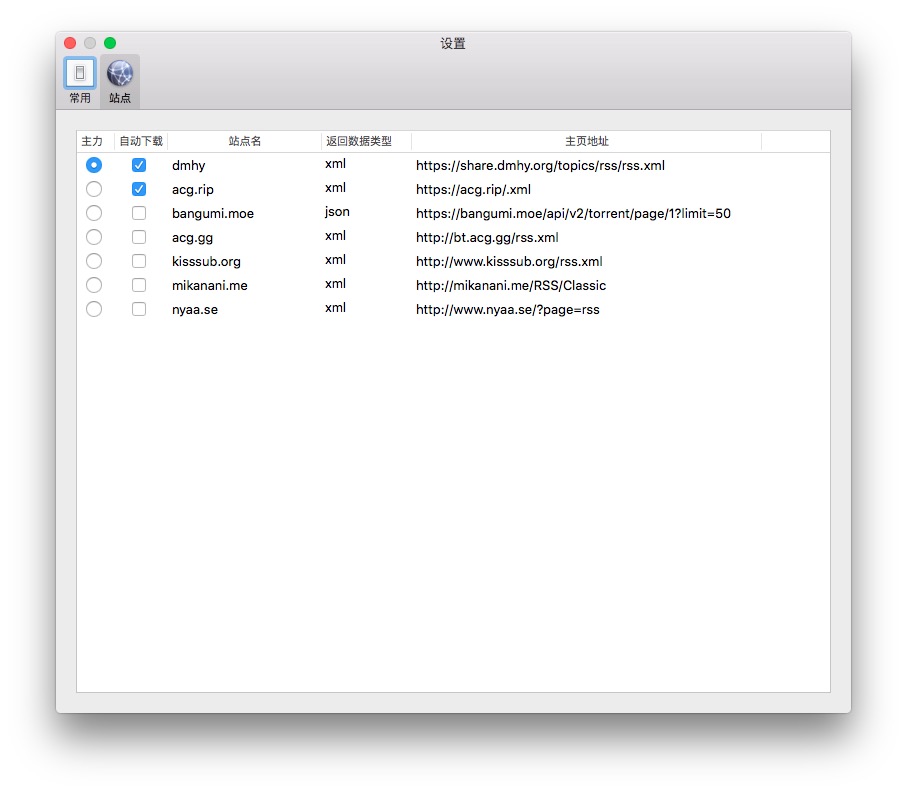Click the 自动下载 column header
The image size is (907, 793).
[x=141, y=142]
